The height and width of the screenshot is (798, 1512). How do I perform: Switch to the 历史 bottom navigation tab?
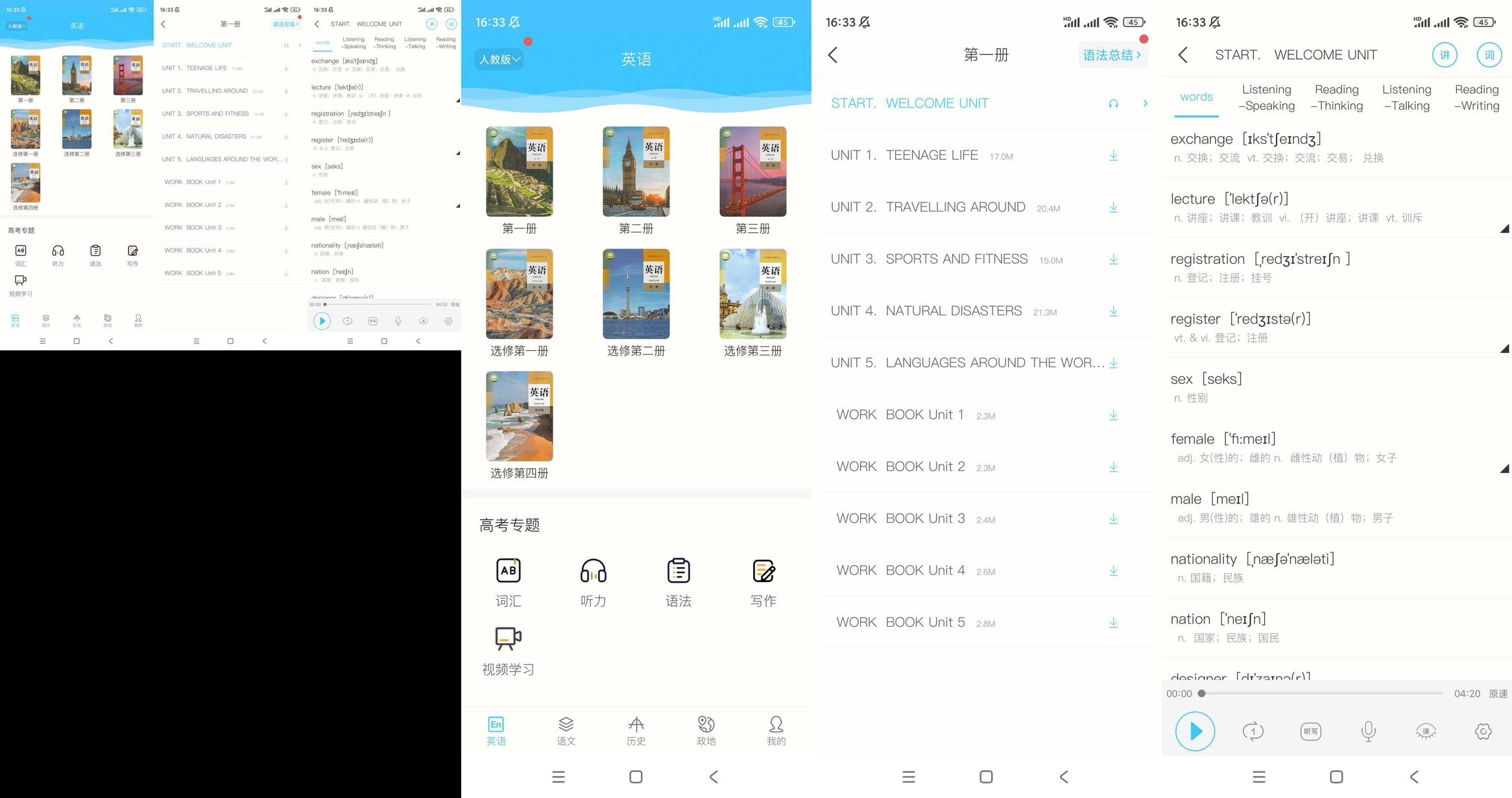click(636, 731)
